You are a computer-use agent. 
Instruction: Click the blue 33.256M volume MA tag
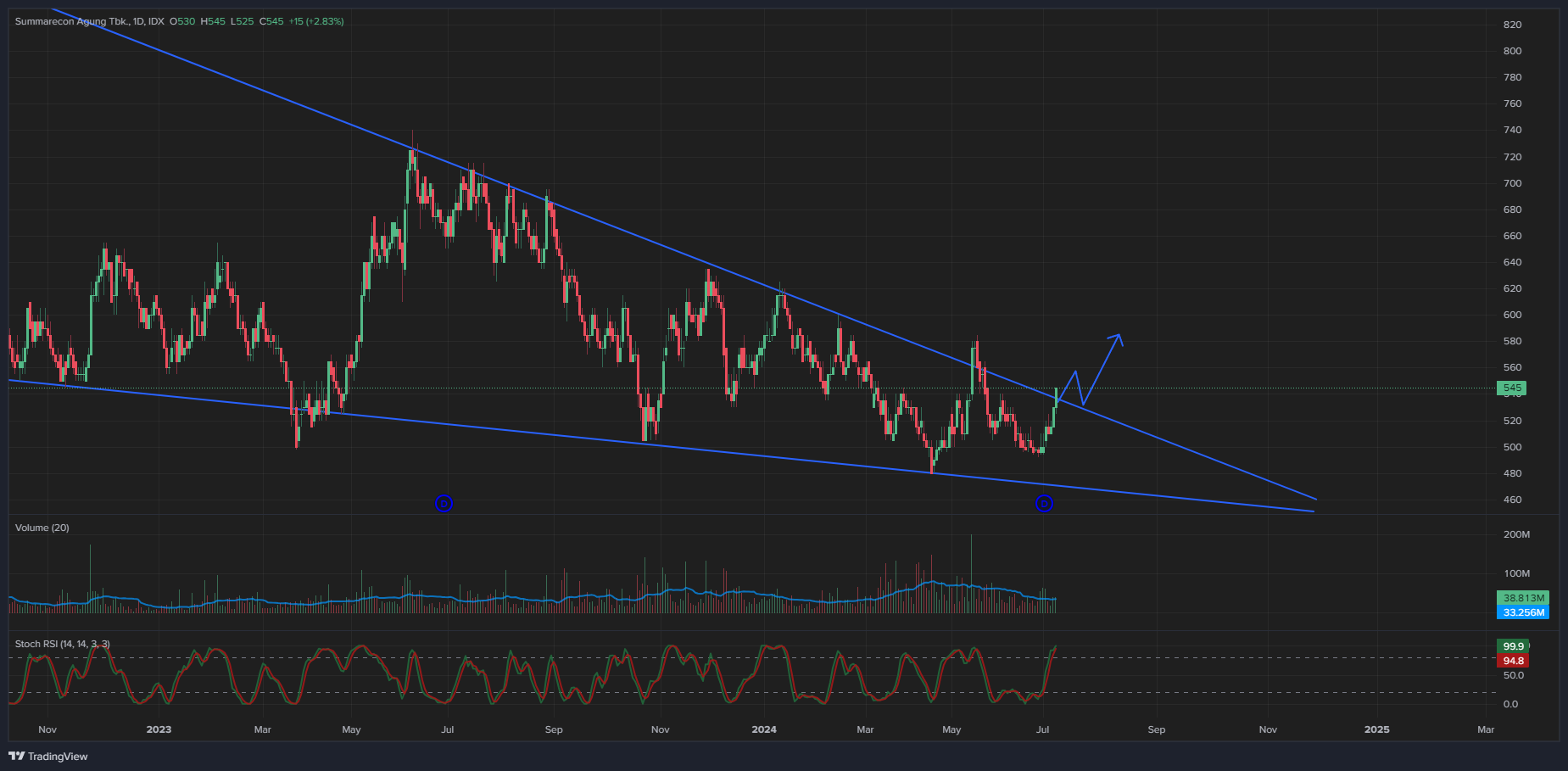(x=1524, y=612)
